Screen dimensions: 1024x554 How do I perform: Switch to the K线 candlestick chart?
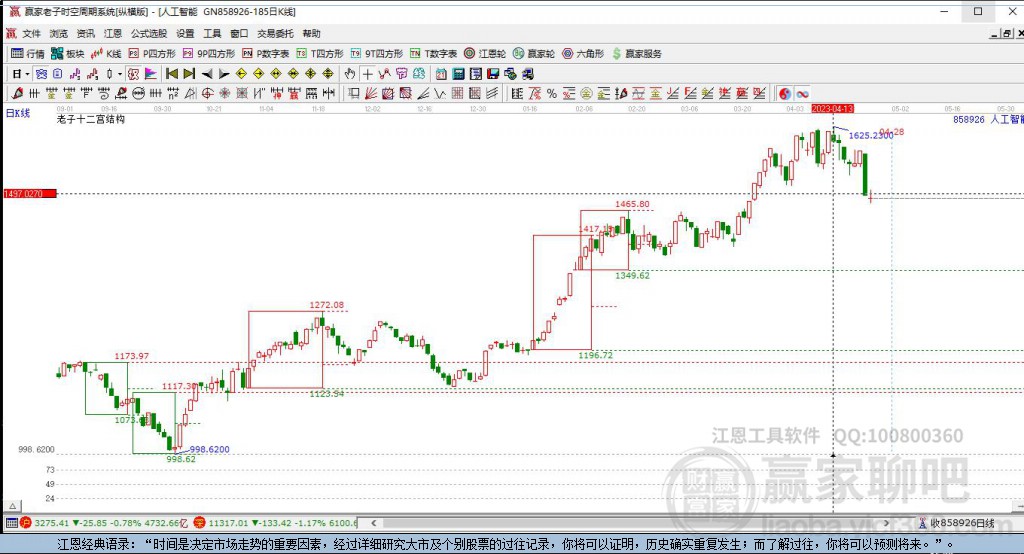click(x=106, y=54)
